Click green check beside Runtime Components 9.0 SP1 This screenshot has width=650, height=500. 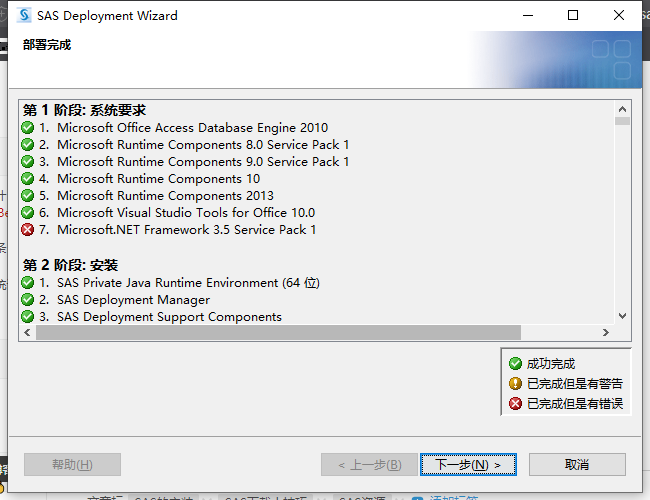[x=27, y=161]
